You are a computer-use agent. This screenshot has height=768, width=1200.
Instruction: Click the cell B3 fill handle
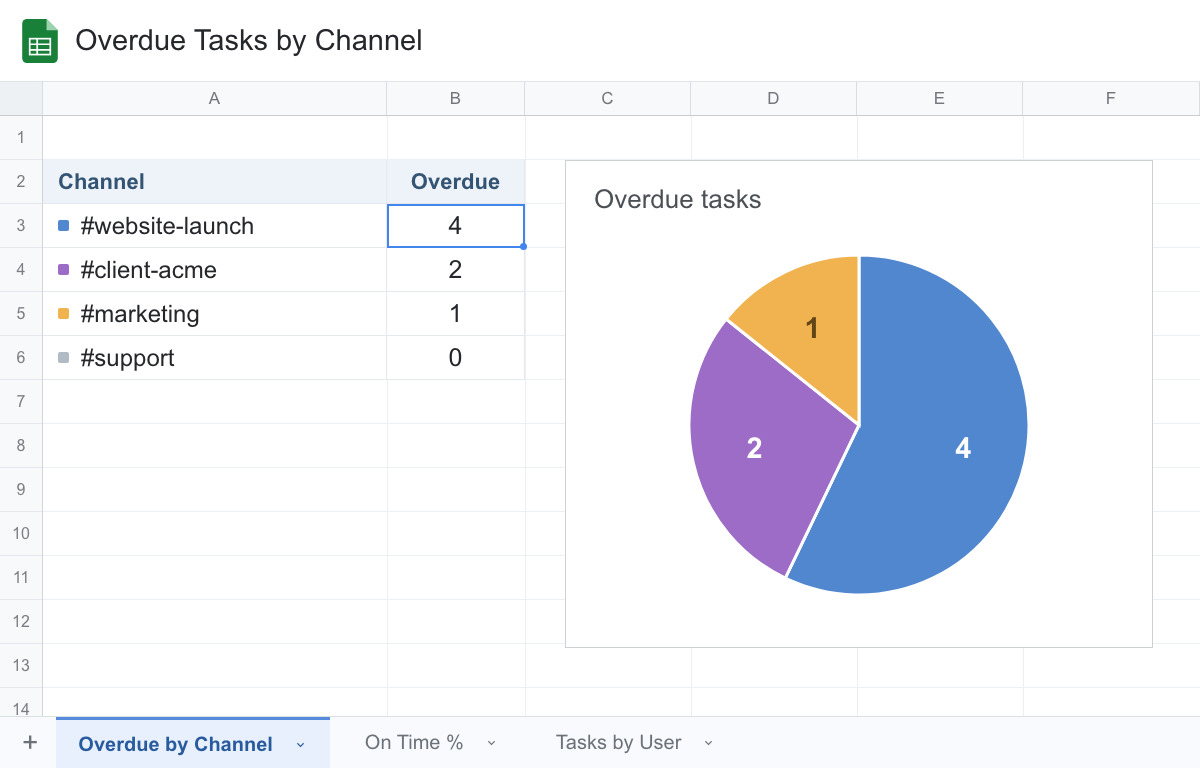pos(524,246)
